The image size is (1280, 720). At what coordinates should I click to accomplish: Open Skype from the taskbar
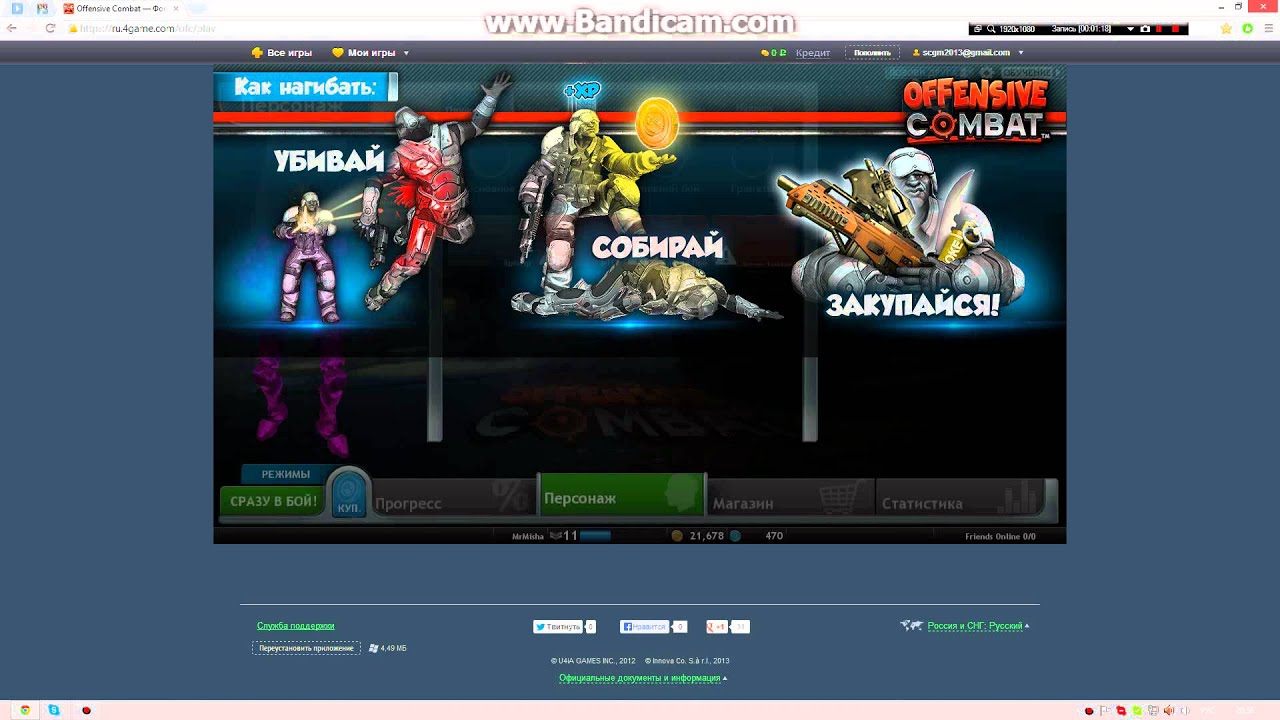click(x=54, y=710)
